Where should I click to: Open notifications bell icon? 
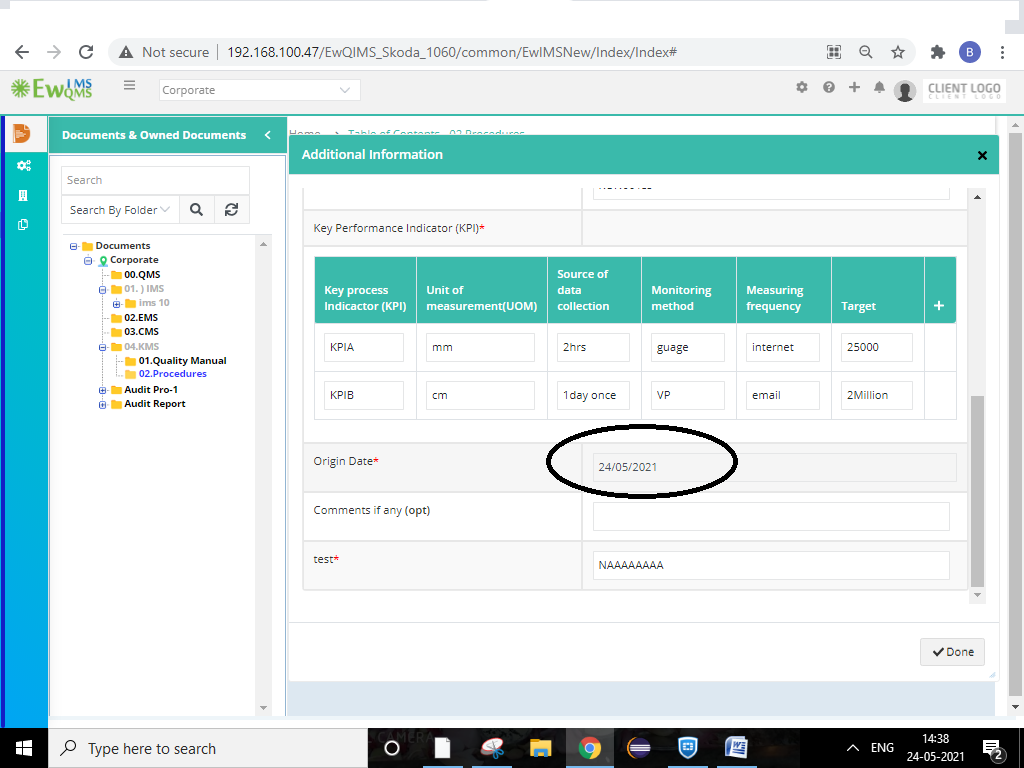pyautogui.click(x=880, y=87)
